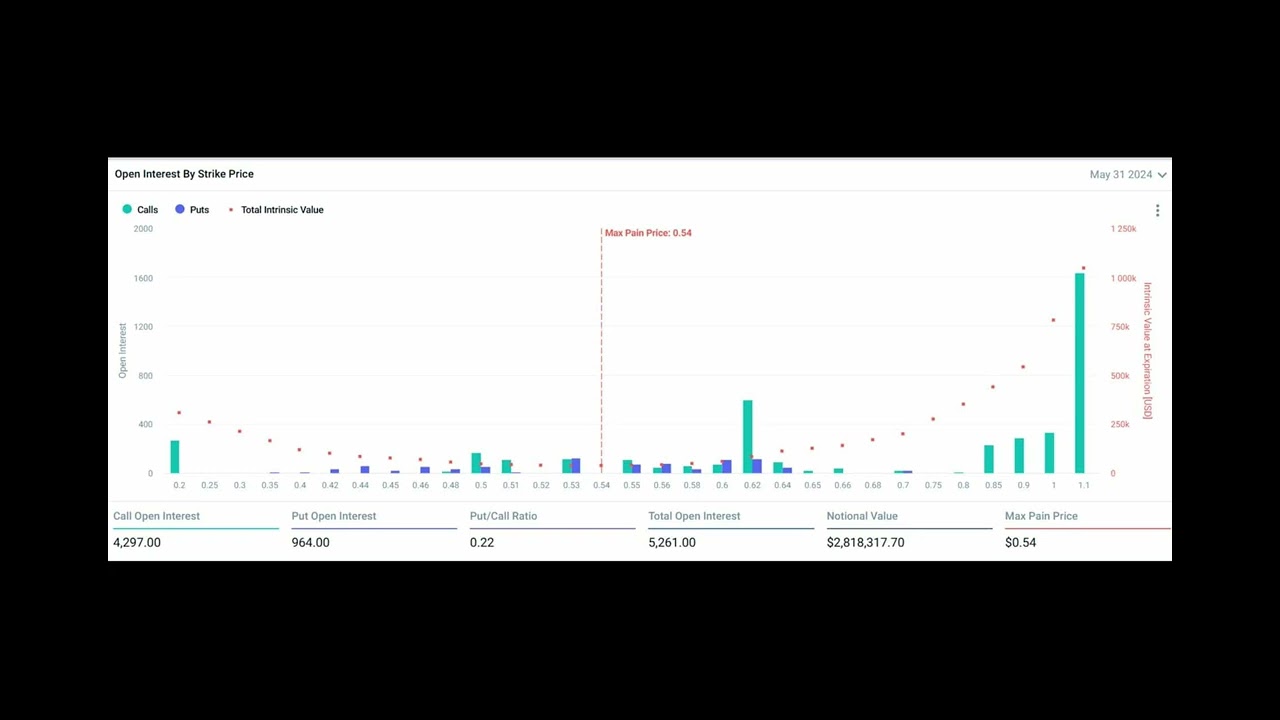
Task: Click the Notional Value stat label
Action: click(x=862, y=516)
